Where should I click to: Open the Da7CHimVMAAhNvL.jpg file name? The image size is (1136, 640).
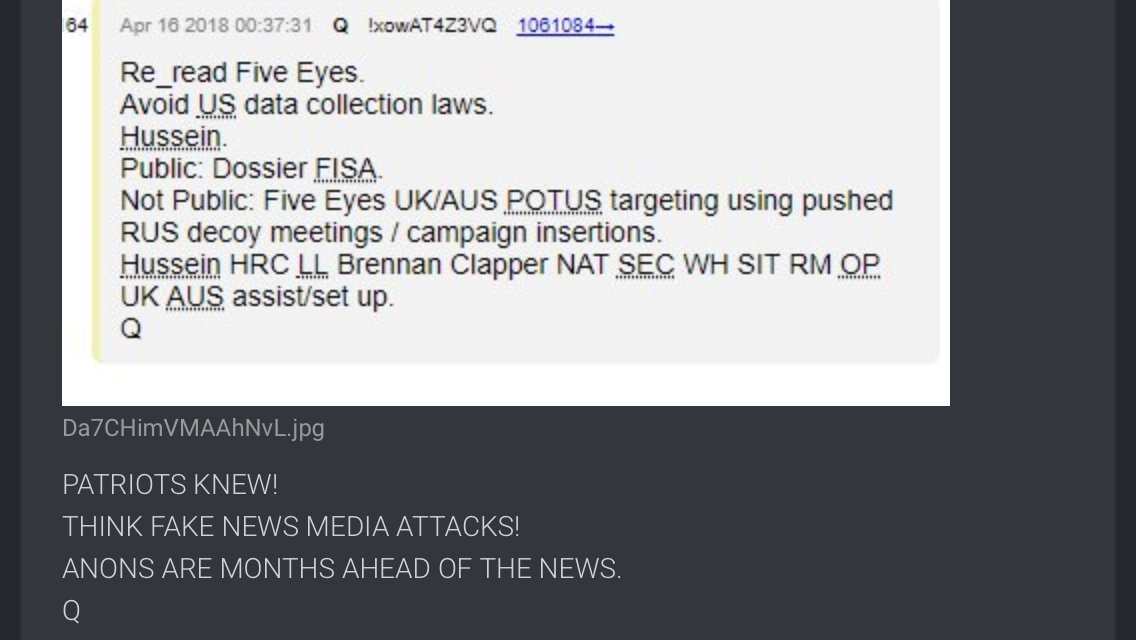click(x=193, y=428)
